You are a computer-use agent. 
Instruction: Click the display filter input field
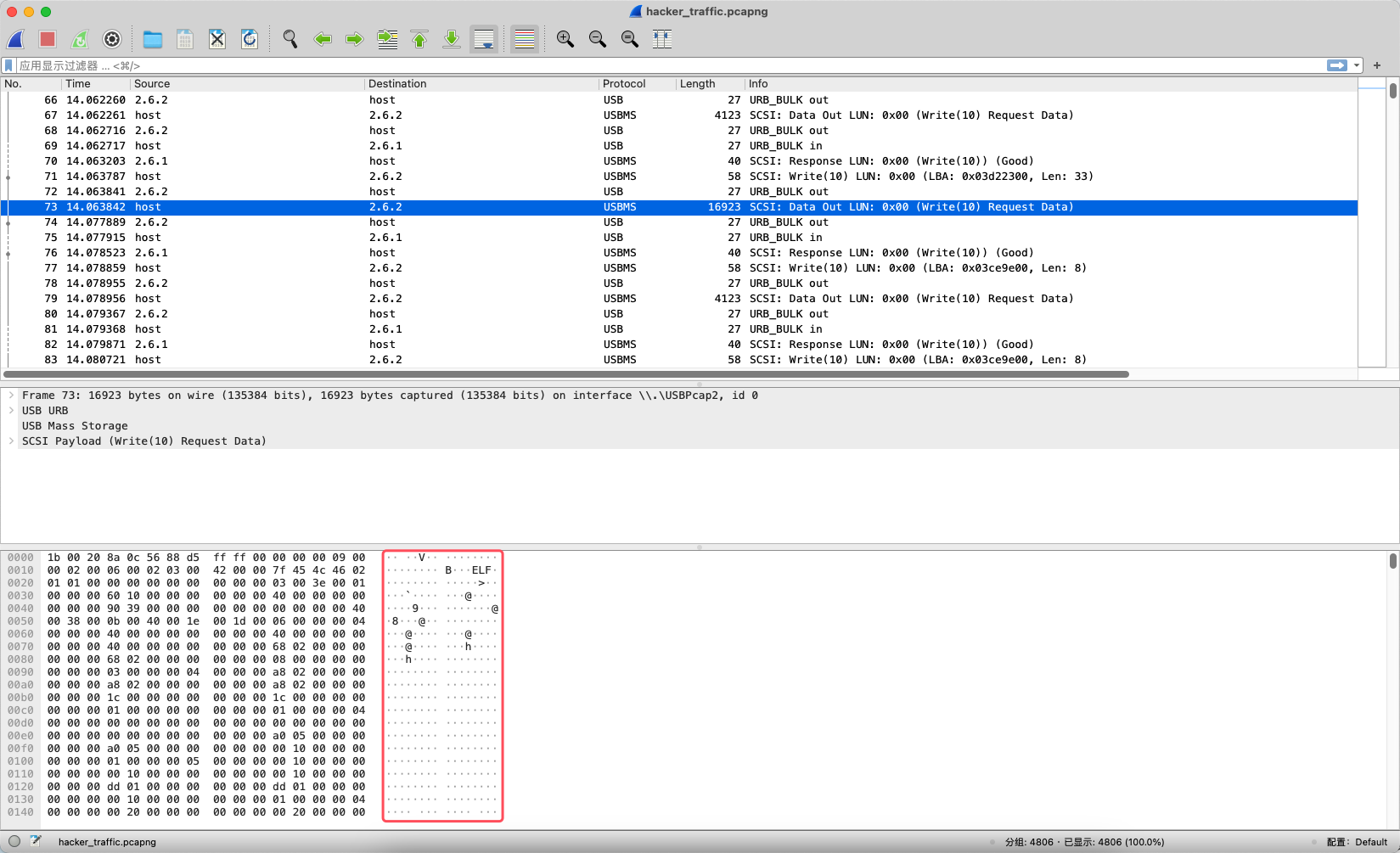pyautogui.click(x=671, y=65)
